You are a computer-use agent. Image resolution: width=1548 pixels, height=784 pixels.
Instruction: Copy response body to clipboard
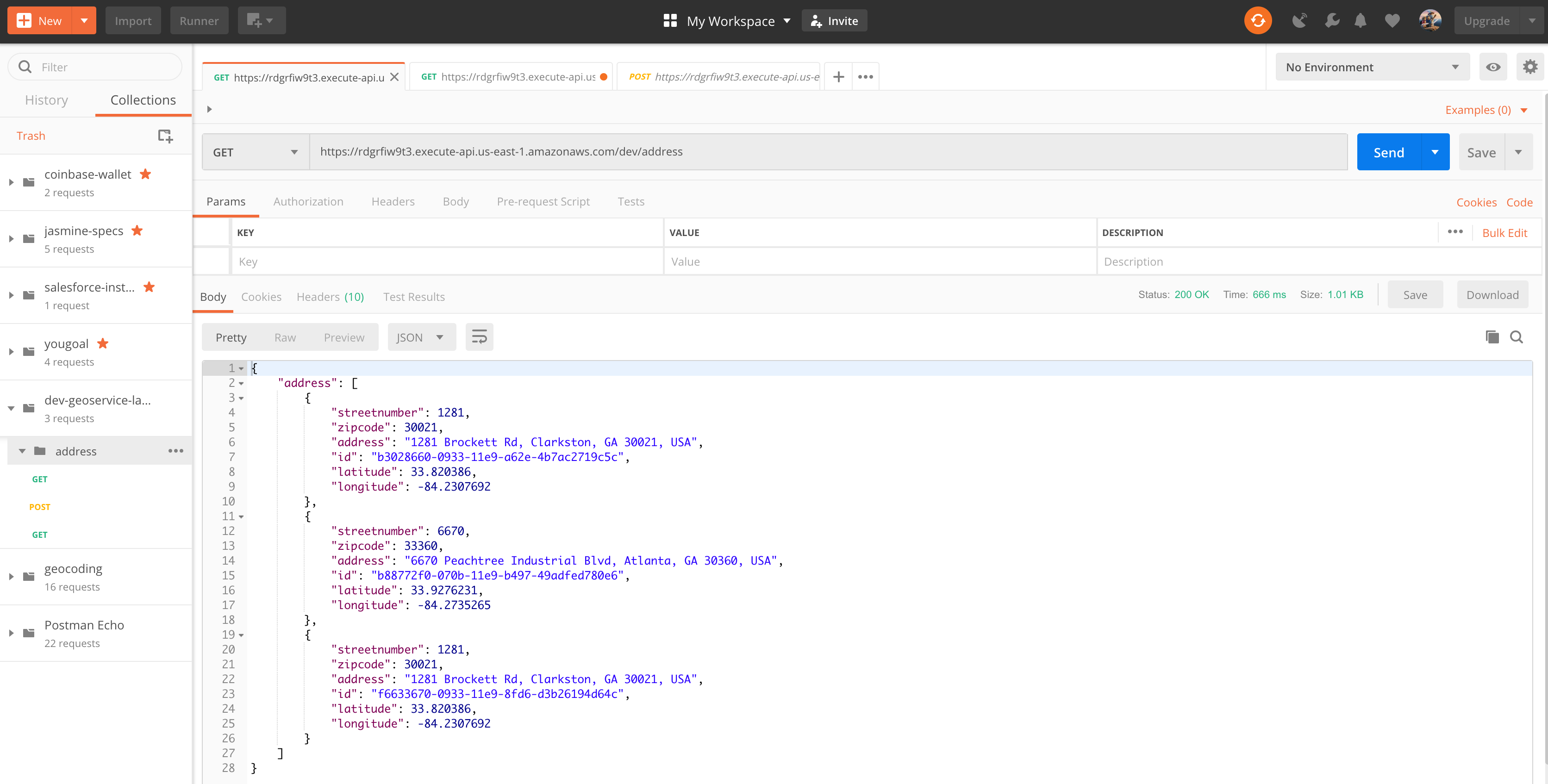pyautogui.click(x=1492, y=337)
